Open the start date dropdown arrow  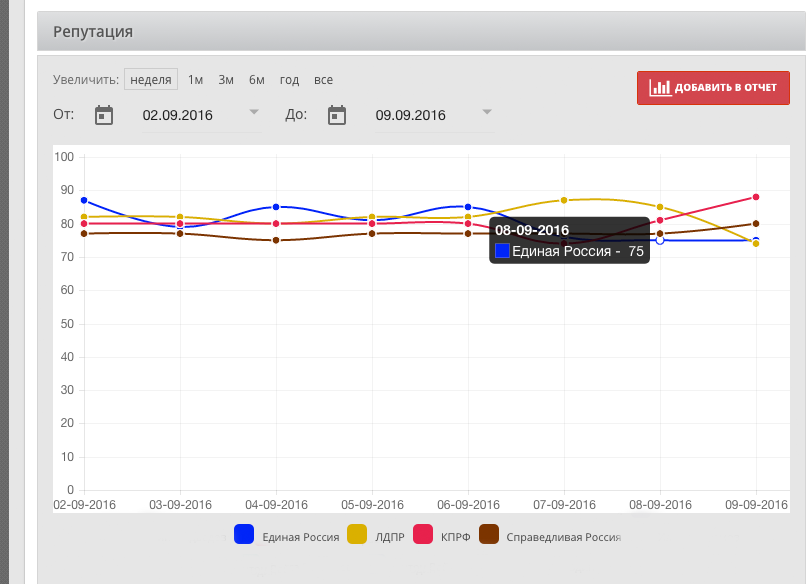pos(254,111)
